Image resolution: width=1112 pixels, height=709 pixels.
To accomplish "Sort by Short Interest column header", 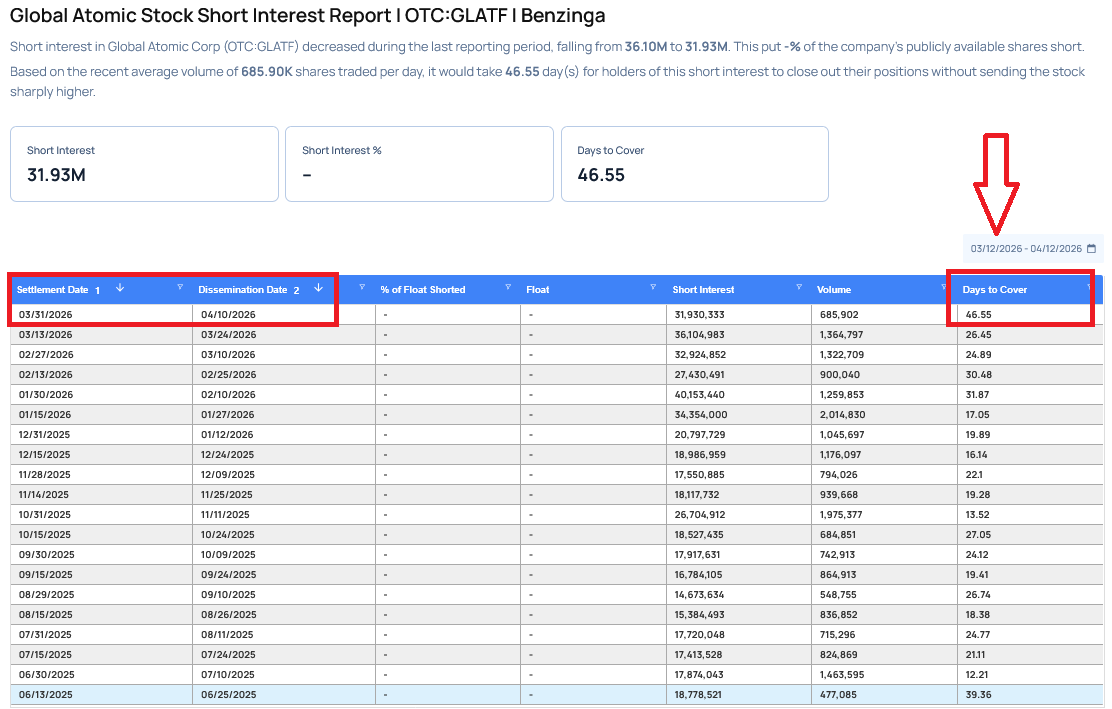I will pyautogui.click(x=703, y=289).
